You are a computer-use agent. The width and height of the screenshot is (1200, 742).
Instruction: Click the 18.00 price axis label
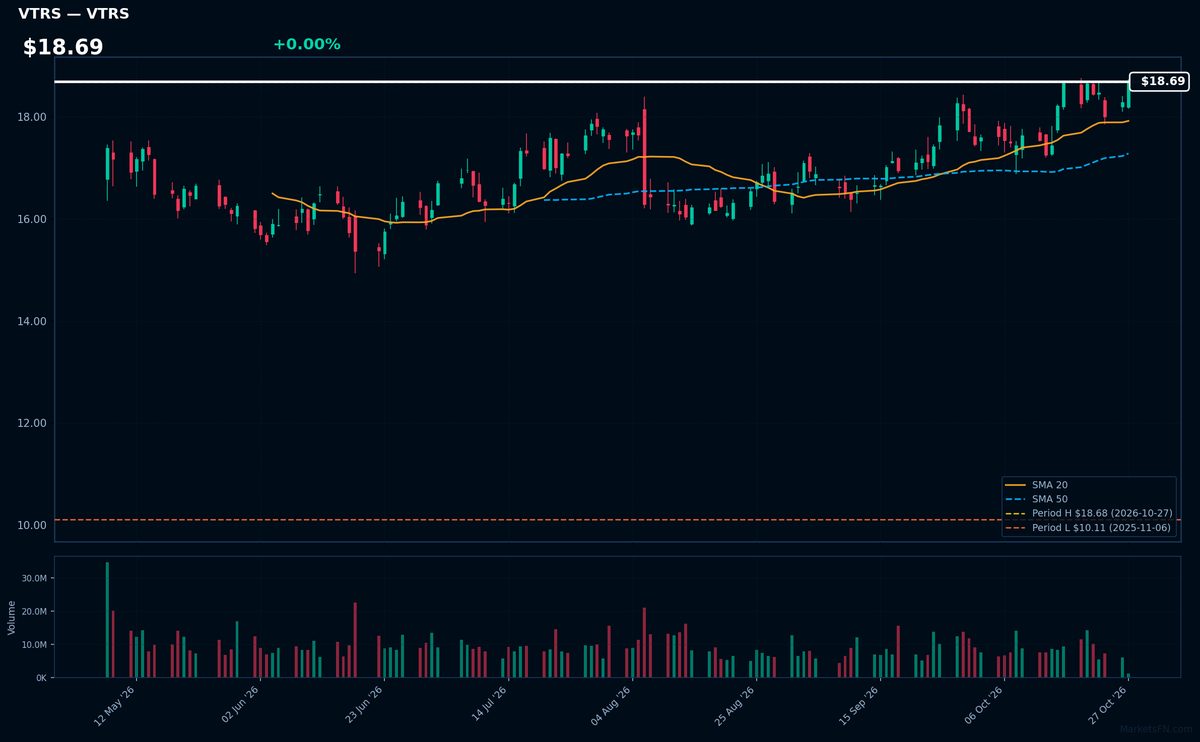tap(30, 117)
